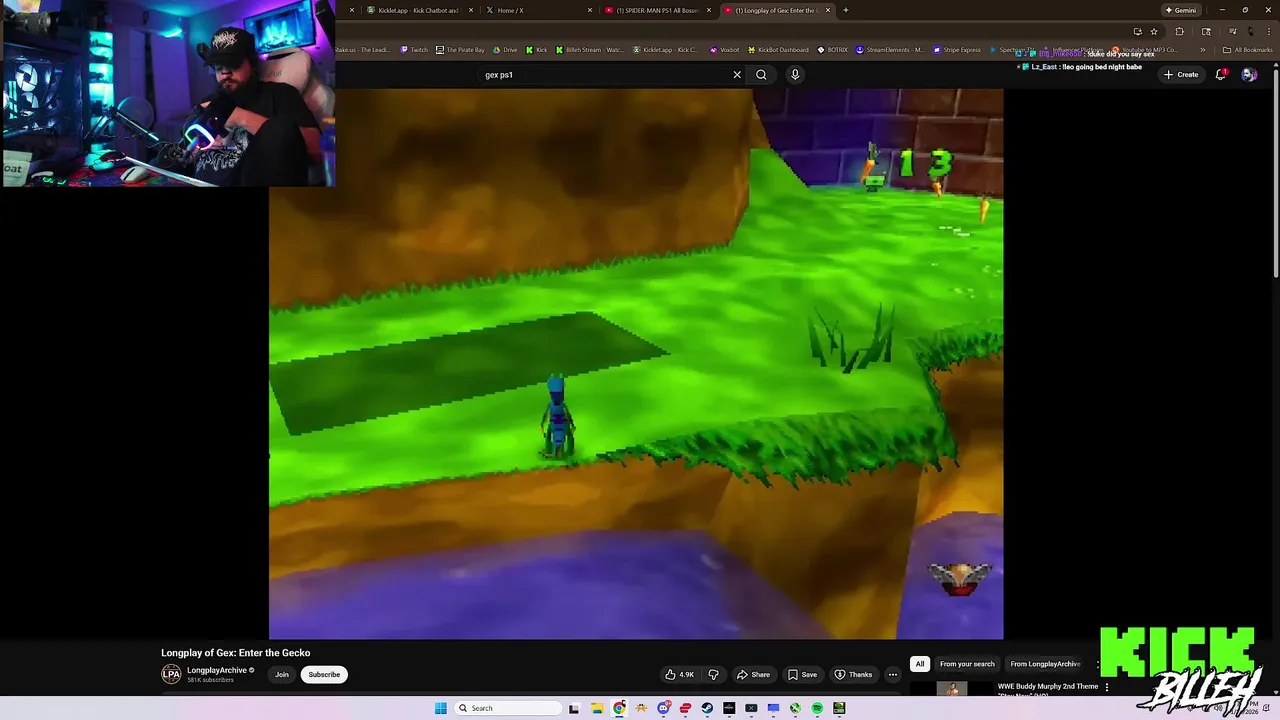Open the LongplayArchive channel avatar
The height and width of the screenshot is (720, 1280).
click(171, 674)
